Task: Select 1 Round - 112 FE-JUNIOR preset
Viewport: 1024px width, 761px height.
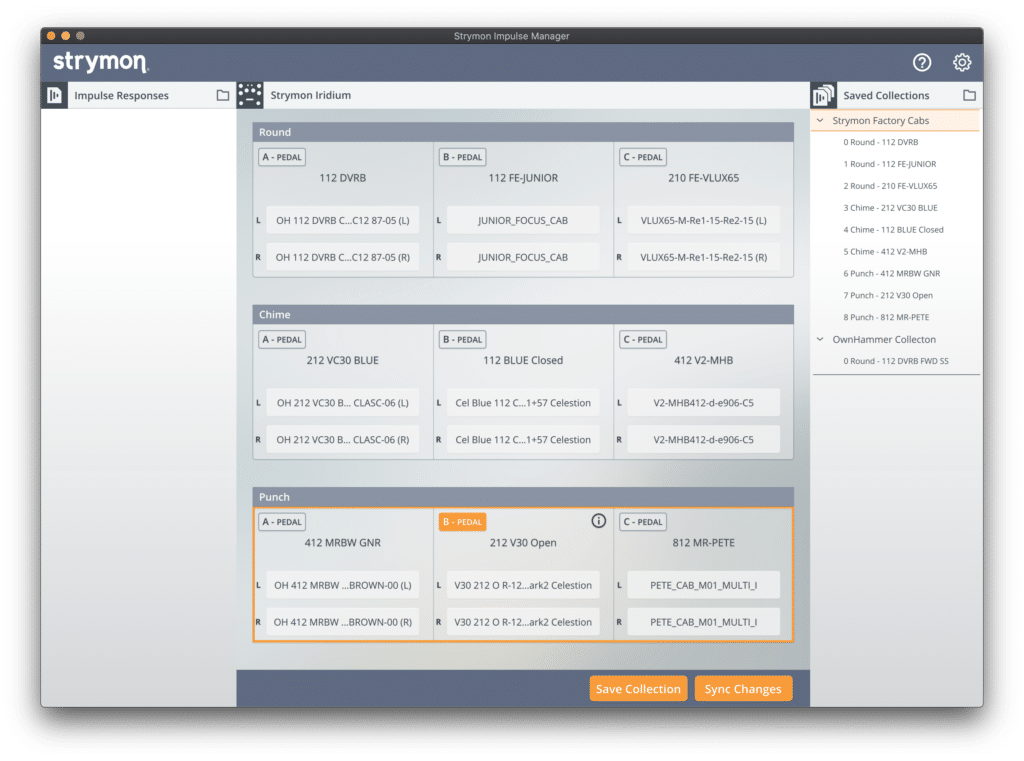Action: [889, 164]
